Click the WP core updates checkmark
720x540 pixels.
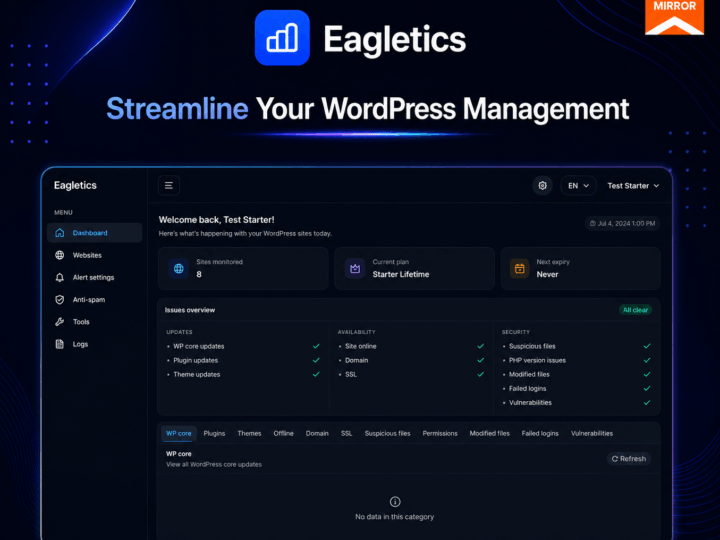(316, 346)
